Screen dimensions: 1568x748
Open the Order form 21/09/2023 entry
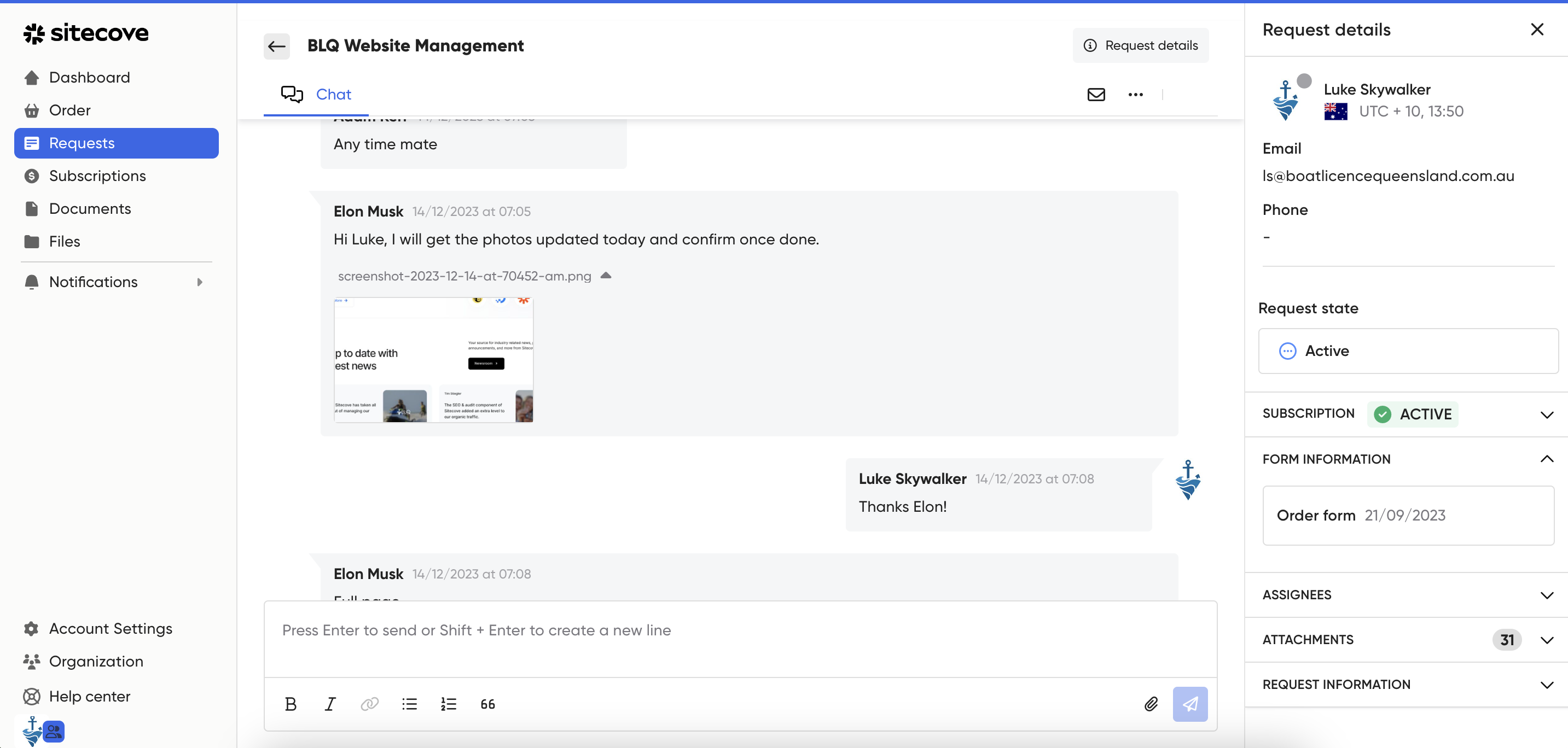[1407, 515]
